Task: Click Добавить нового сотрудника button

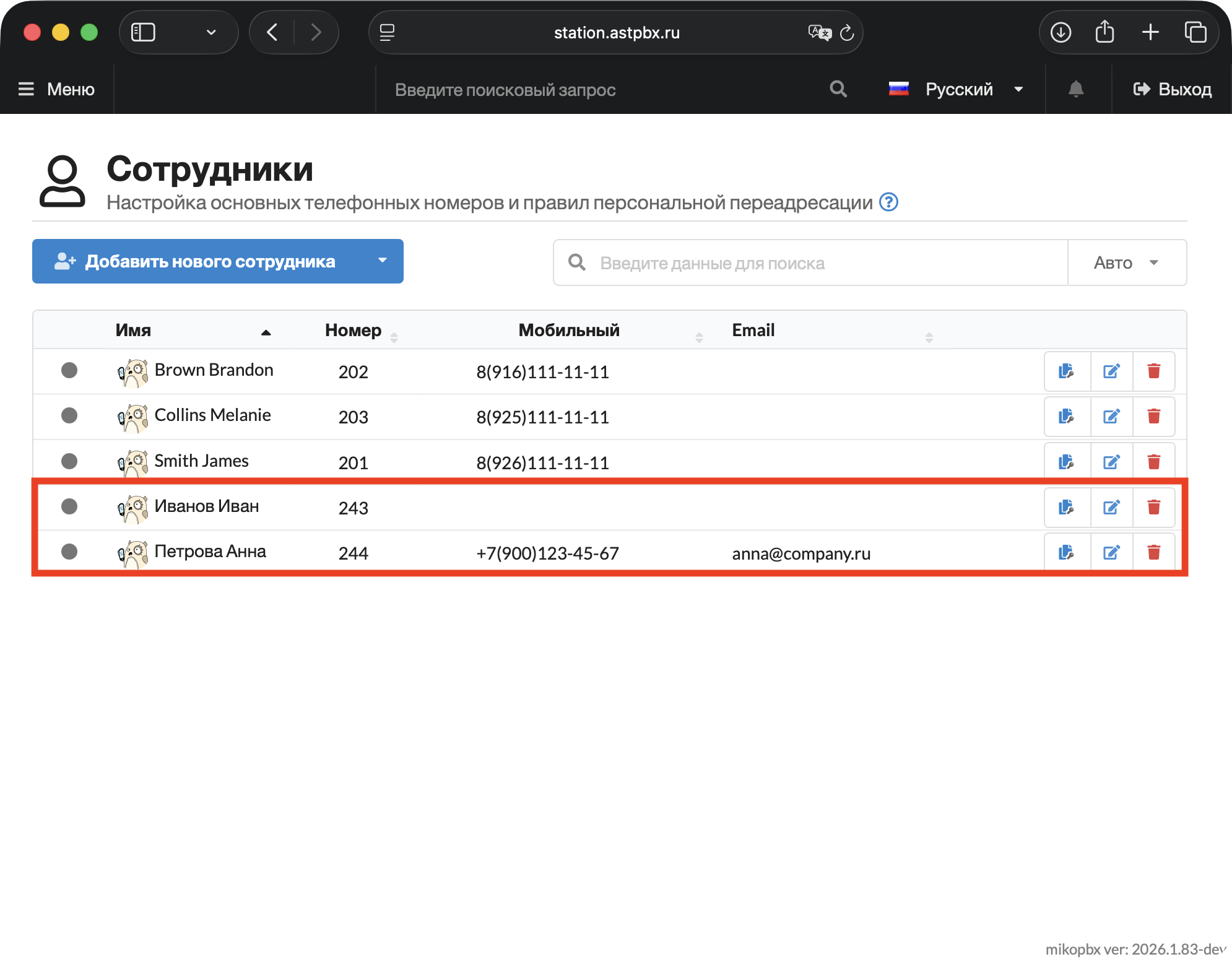Action: (x=209, y=261)
